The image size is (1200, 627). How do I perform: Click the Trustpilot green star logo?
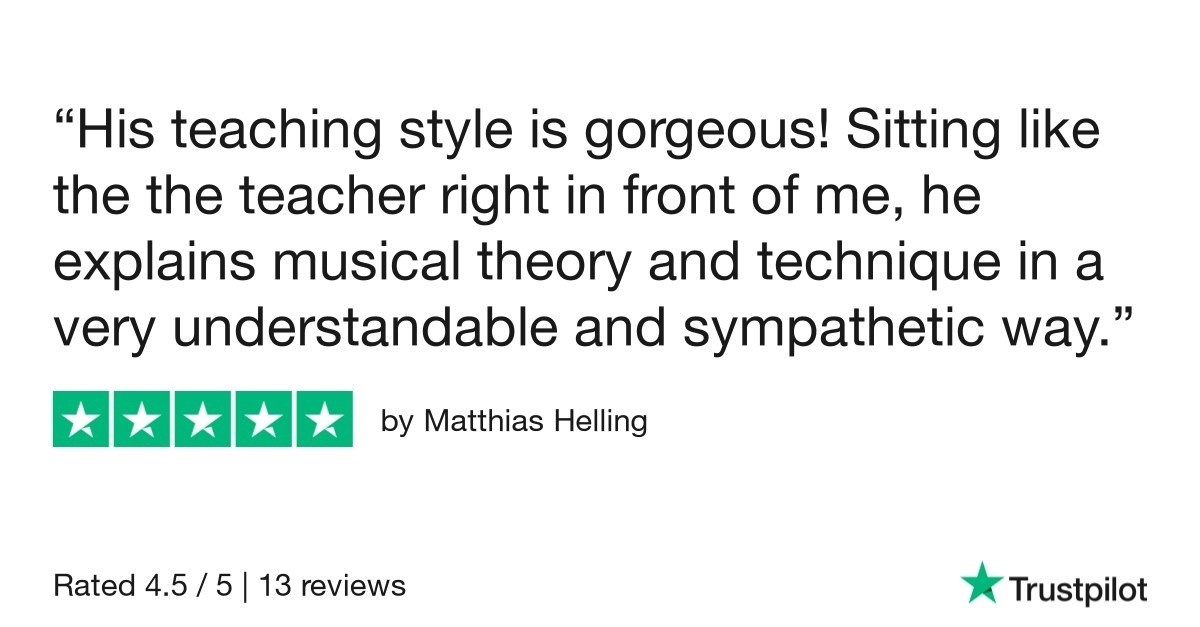pyautogui.click(x=982, y=584)
